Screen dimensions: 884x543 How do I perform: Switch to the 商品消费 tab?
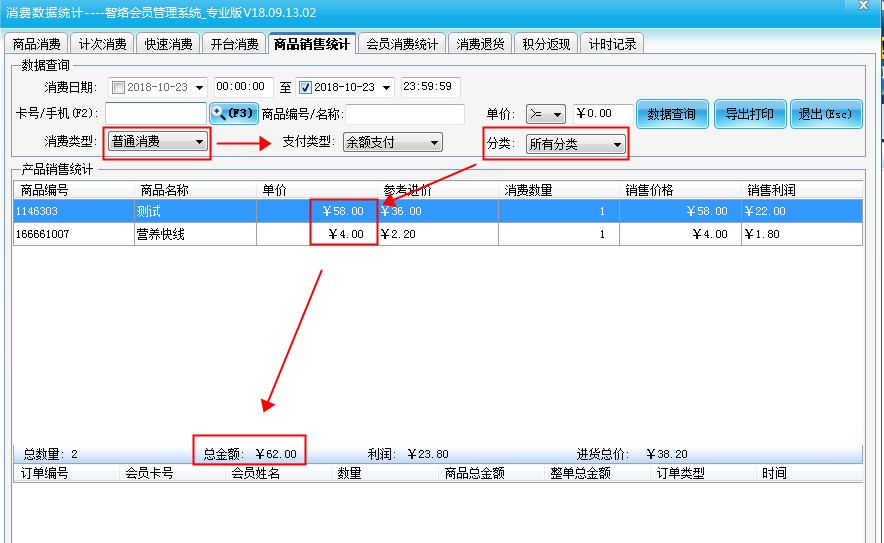tap(37, 44)
